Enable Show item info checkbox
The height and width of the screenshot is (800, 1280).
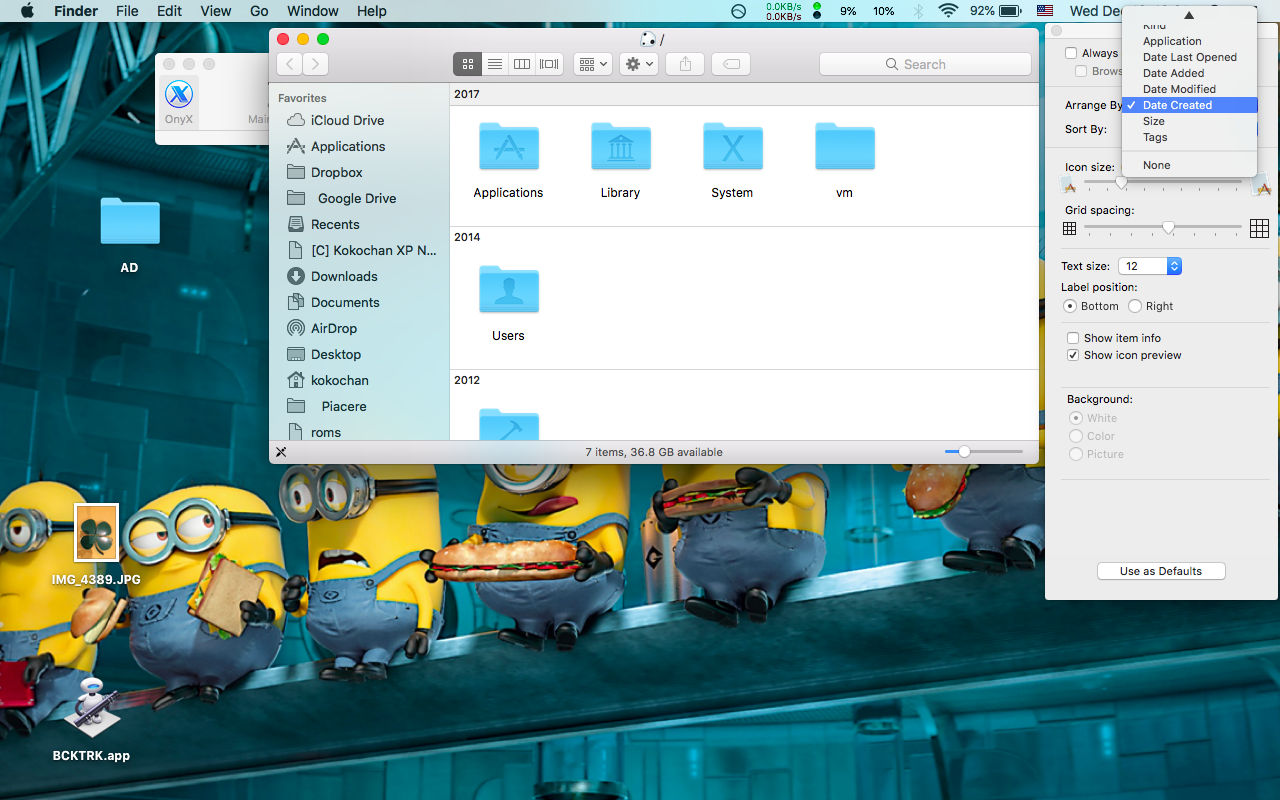tap(1073, 338)
